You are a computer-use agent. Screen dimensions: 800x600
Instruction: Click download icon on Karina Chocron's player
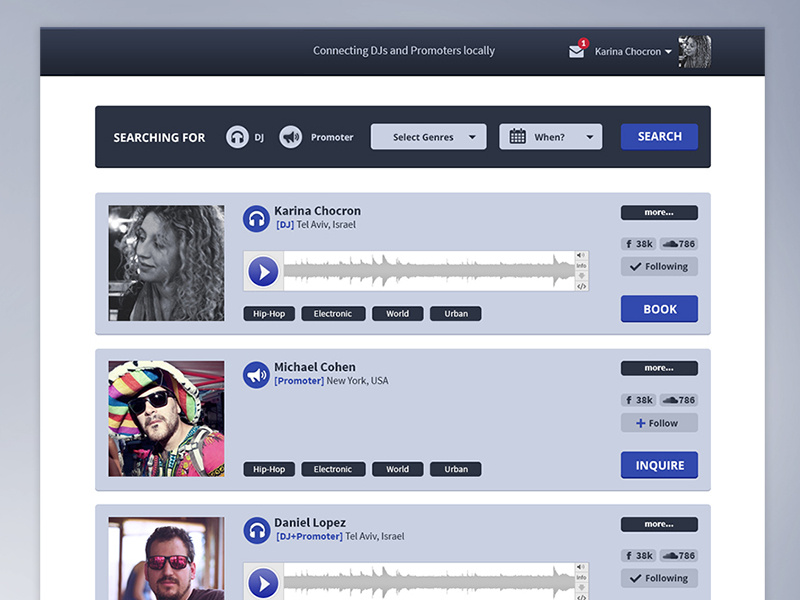pos(581,276)
